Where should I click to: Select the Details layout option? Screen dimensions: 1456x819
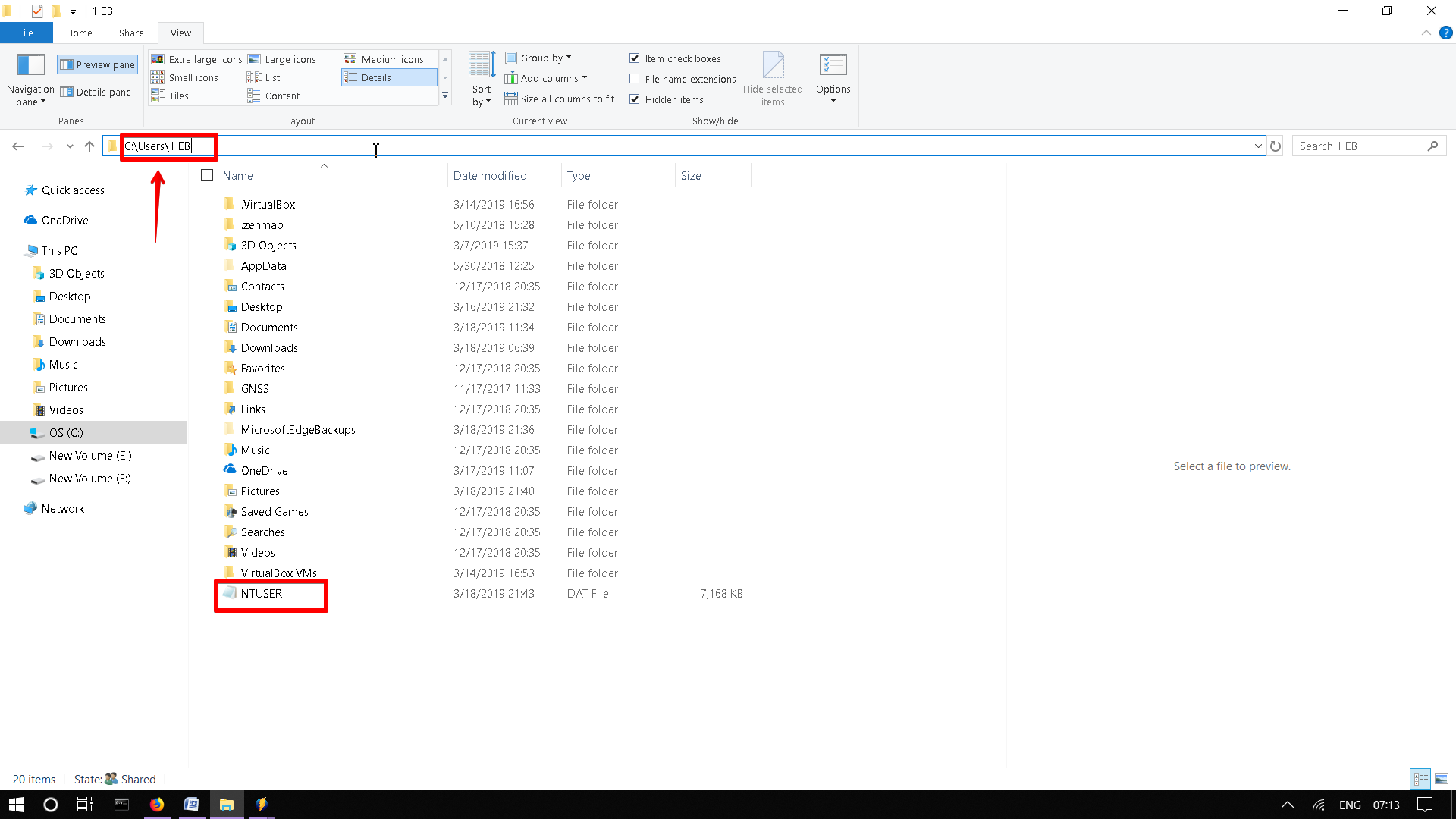click(x=389, y=77)
